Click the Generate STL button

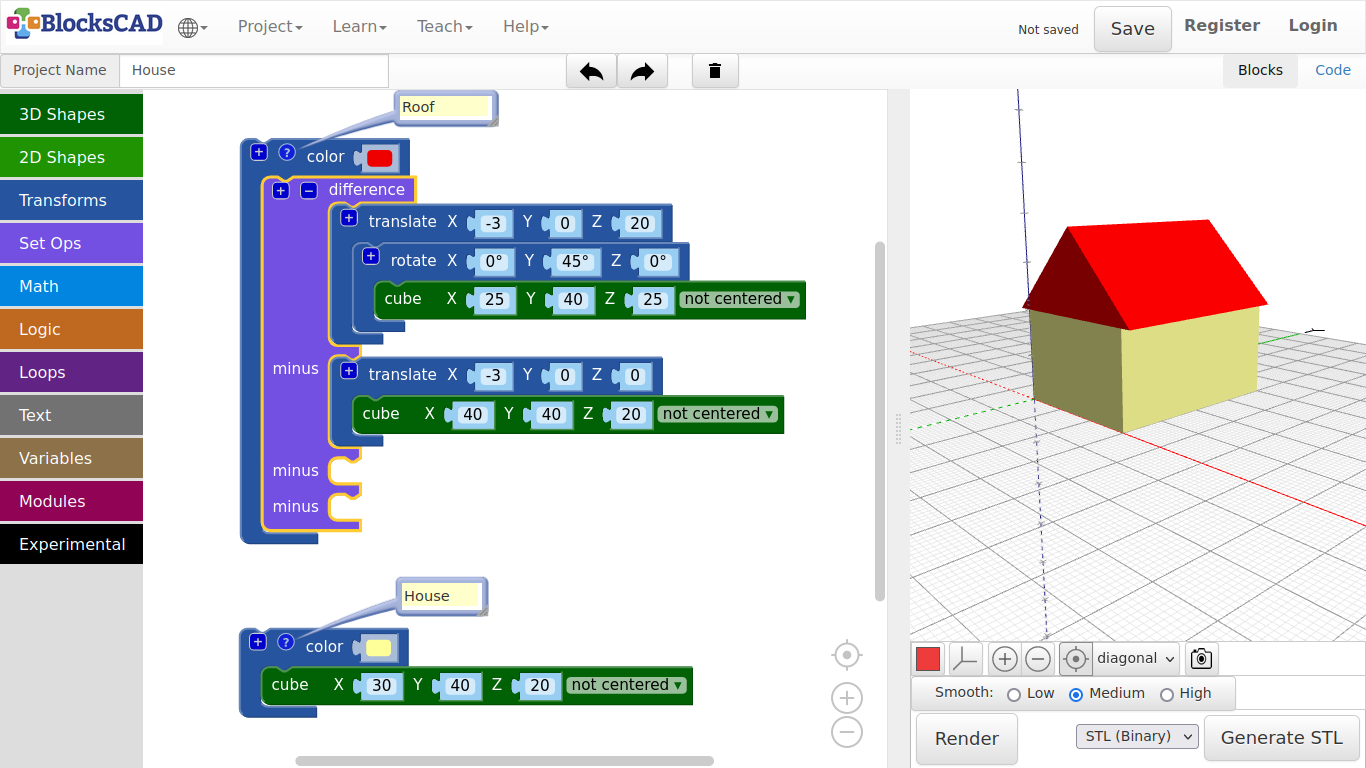click(1281, 738)
